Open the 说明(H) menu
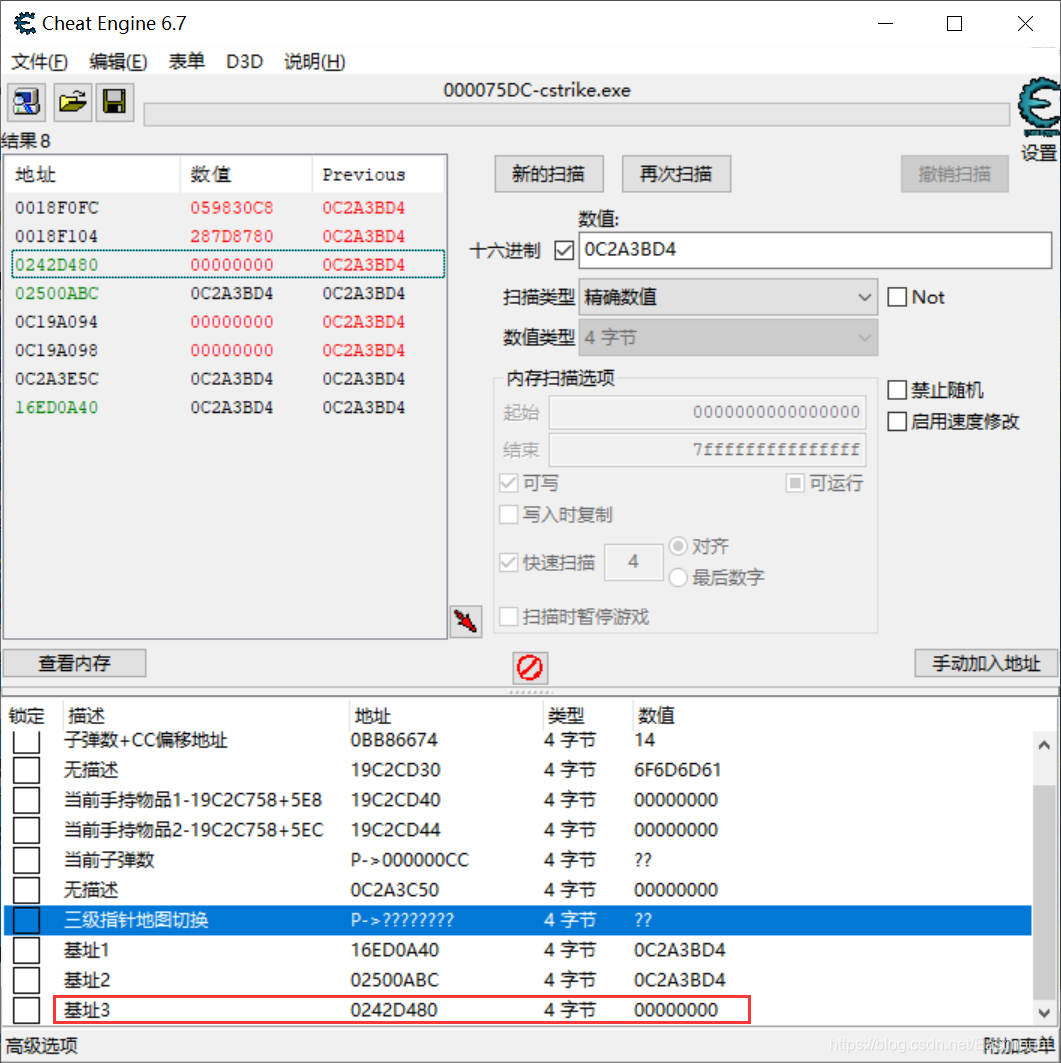The height and width of the screenshot is (1063, 1061). click(315, 62)
